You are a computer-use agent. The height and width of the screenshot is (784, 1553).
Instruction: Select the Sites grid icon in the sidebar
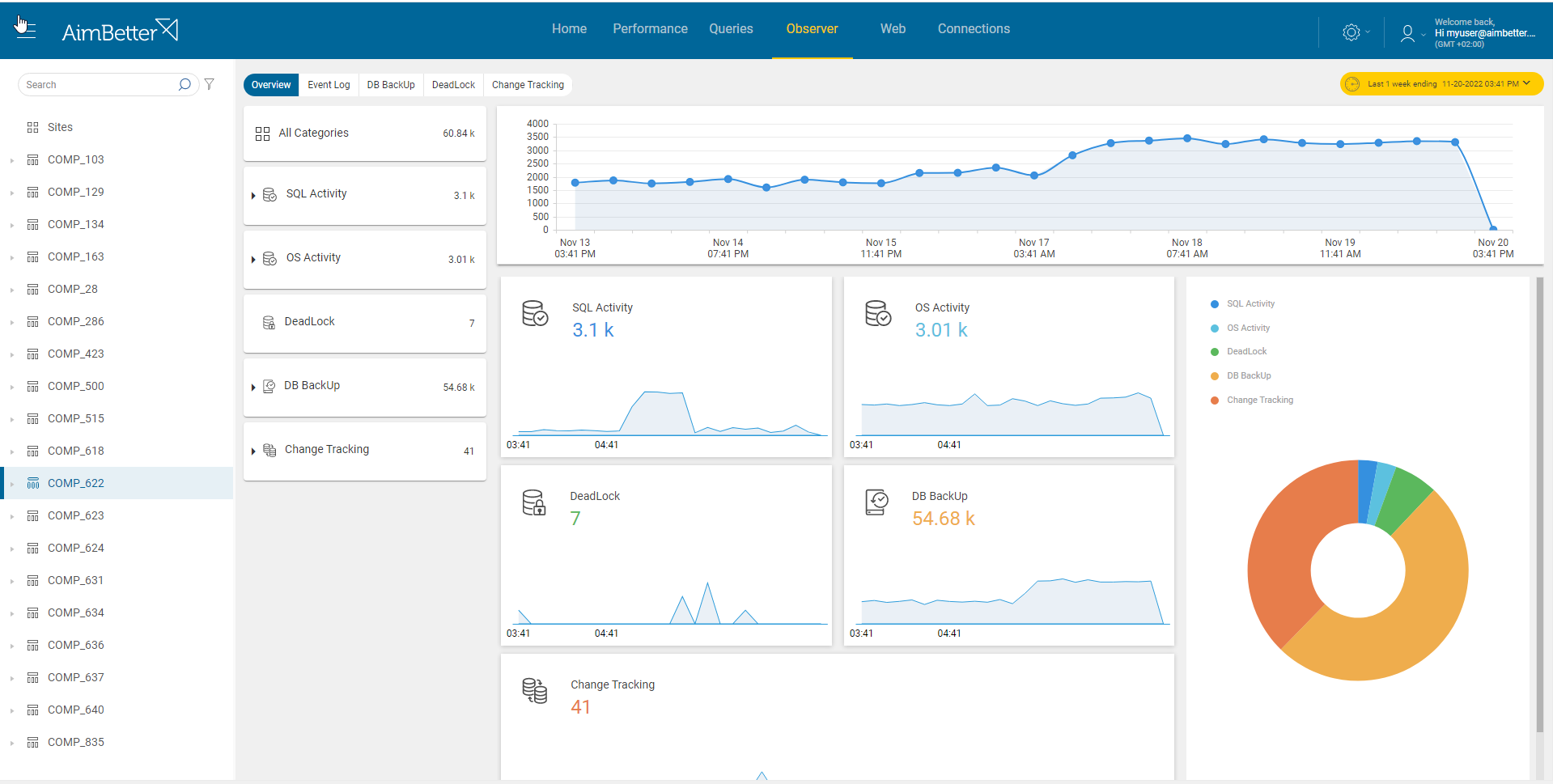(32, 127)
